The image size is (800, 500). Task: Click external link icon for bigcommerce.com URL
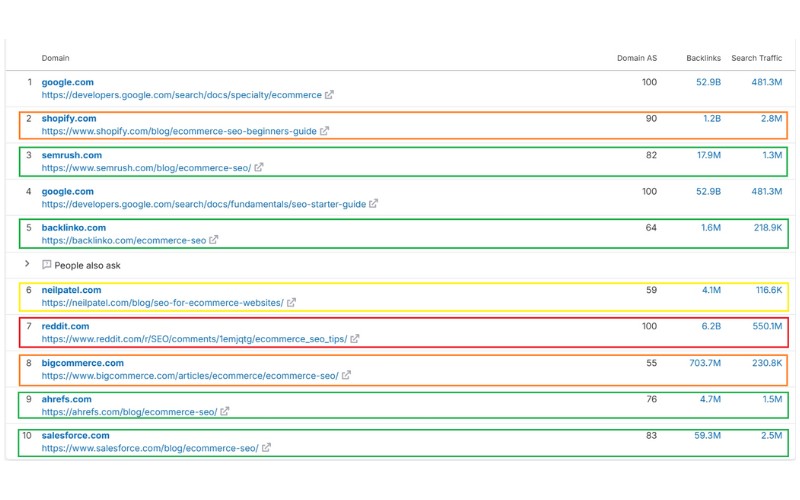(x=346, y=376)
